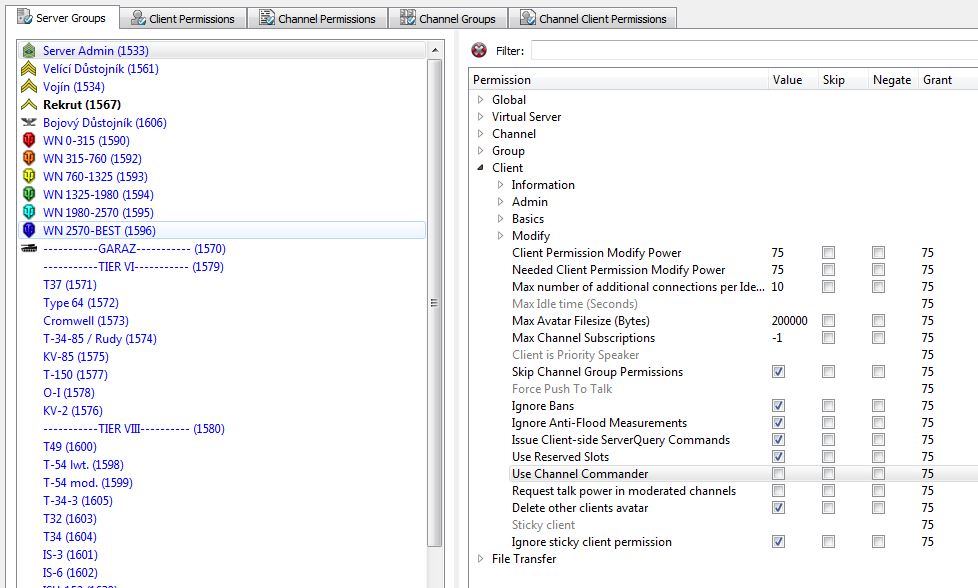Image resolution: width=978 pixels, height=588 pixels.
Task: Collapse the Client permission category
Action: point(481,168)
